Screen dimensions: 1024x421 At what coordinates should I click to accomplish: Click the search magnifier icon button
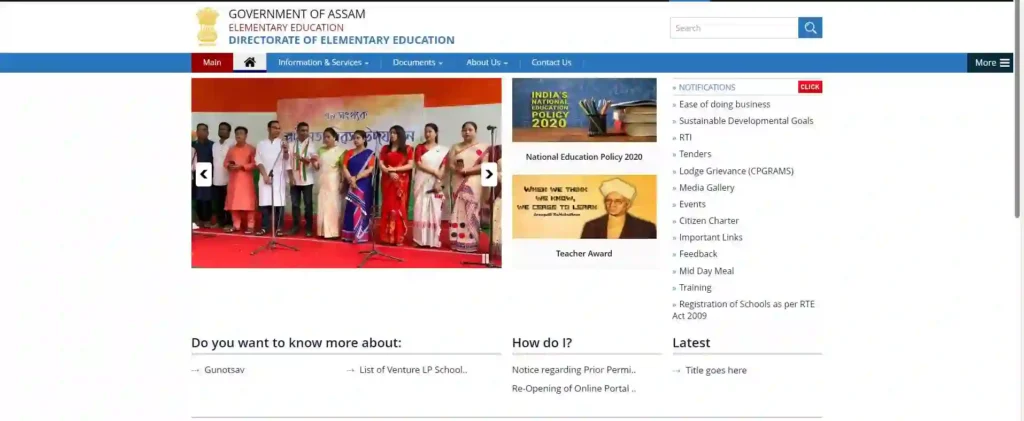[810, 28]
